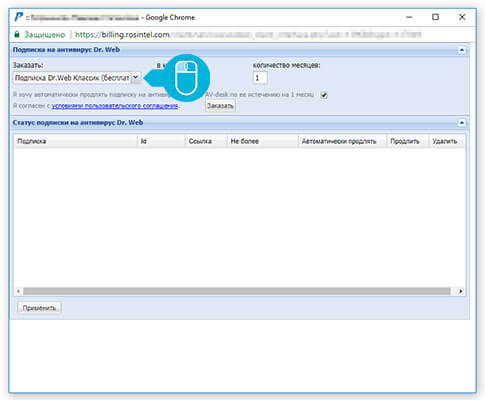Click the horizontal scrollbar thumb
The image size is (485, 400).
[237, 291]
